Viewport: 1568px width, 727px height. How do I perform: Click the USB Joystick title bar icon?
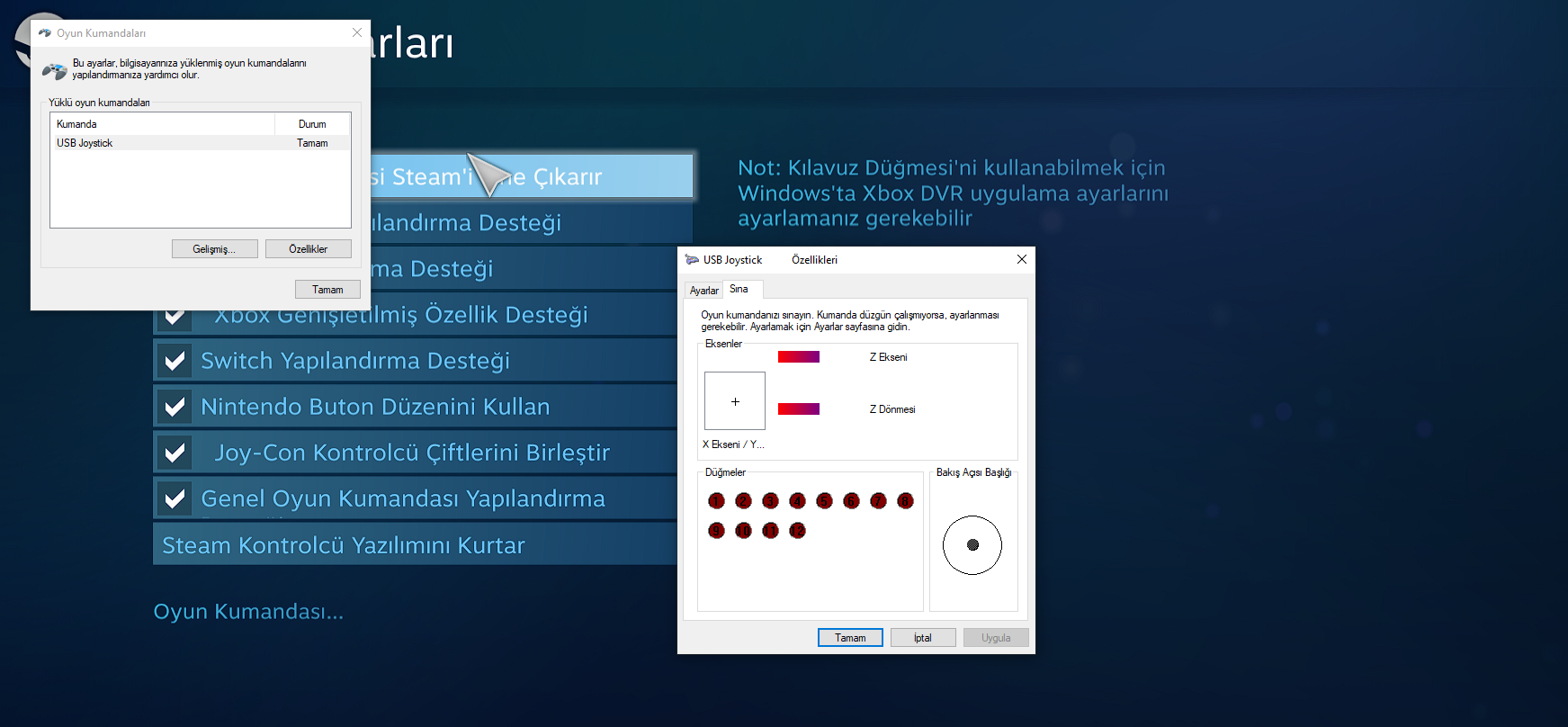(692, 260)
